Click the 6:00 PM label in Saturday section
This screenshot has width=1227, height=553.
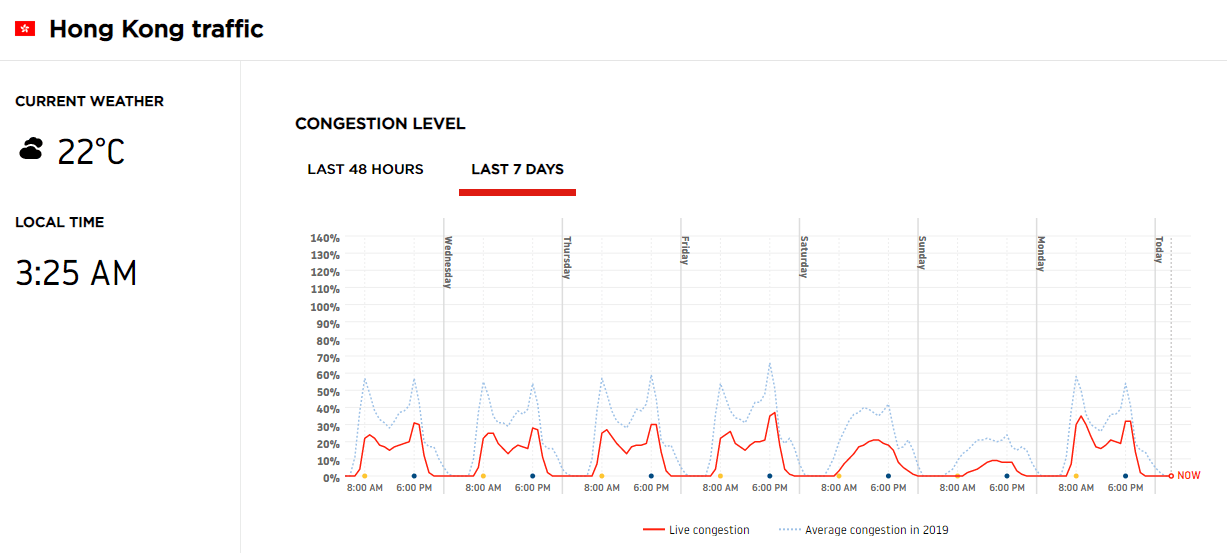tap(888, 488)
